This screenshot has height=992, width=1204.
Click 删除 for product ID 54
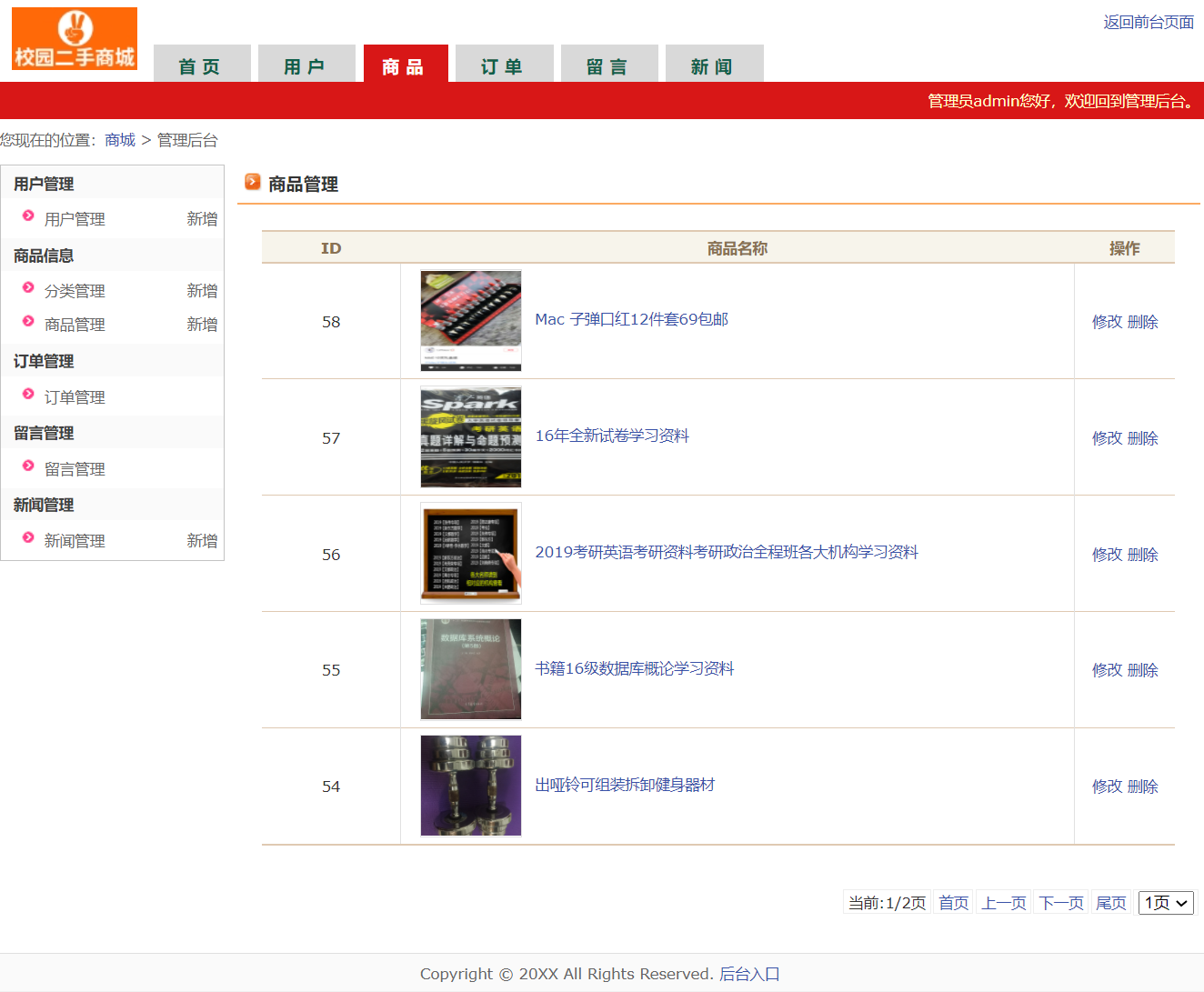1143,787
